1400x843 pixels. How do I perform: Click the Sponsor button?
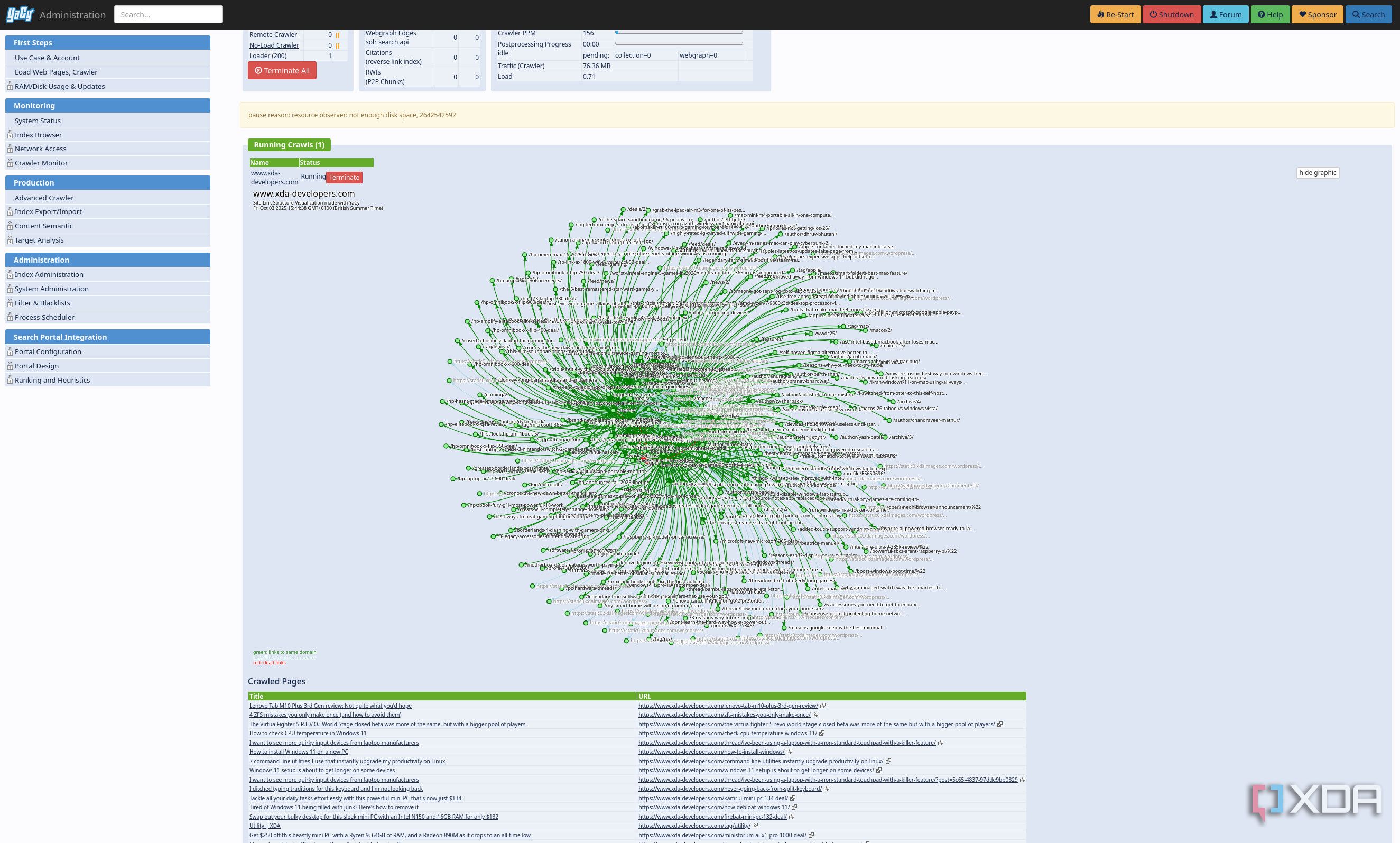pos(1318,15)
